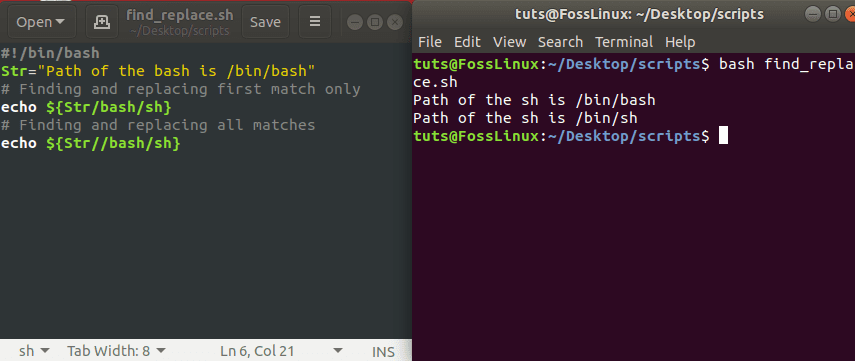This screenshot has width=855, height=361.
Task: Open the terminal Edit menu
Action: coord(467,42)
